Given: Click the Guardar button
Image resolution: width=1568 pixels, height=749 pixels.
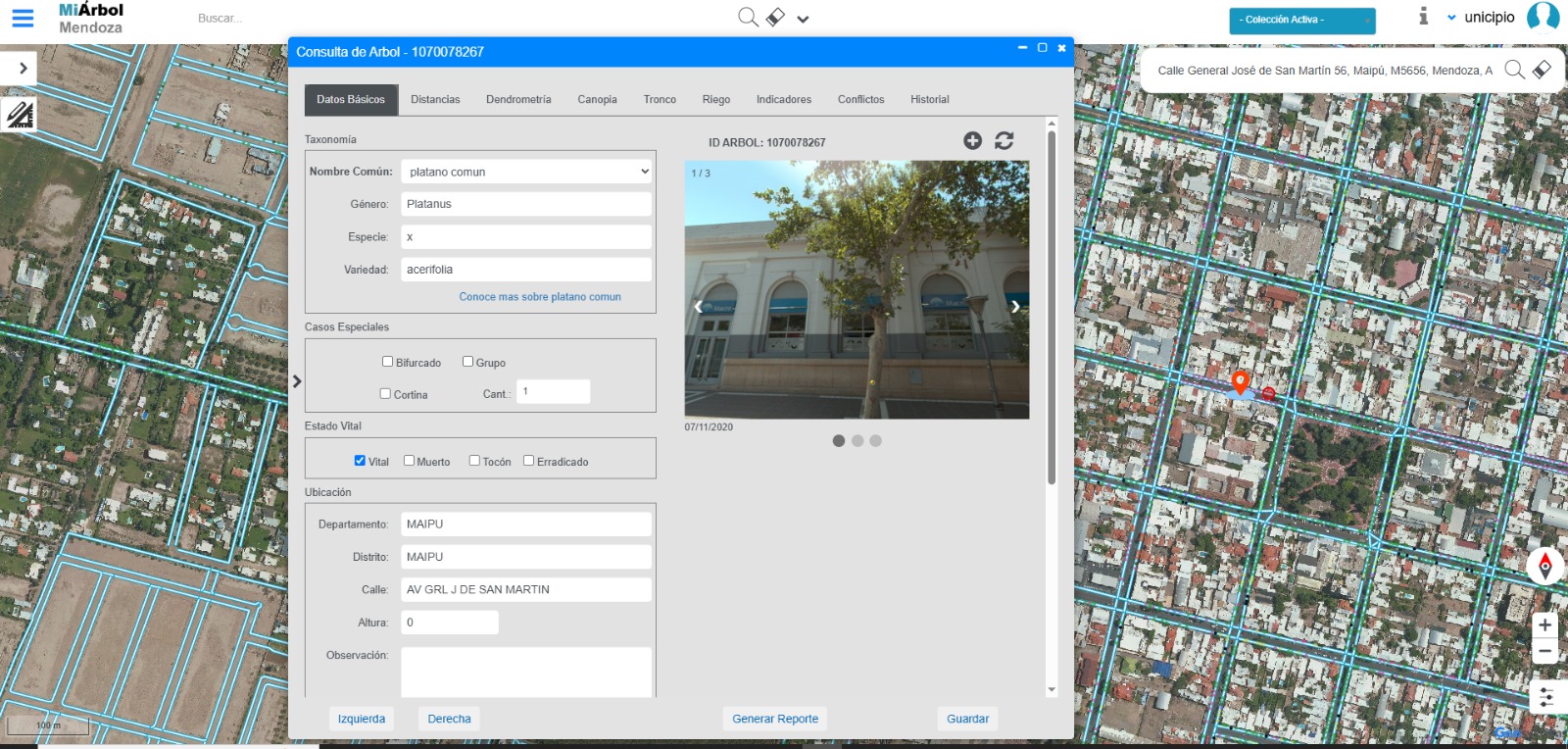Looking at the screenshot, I should 967,719.
